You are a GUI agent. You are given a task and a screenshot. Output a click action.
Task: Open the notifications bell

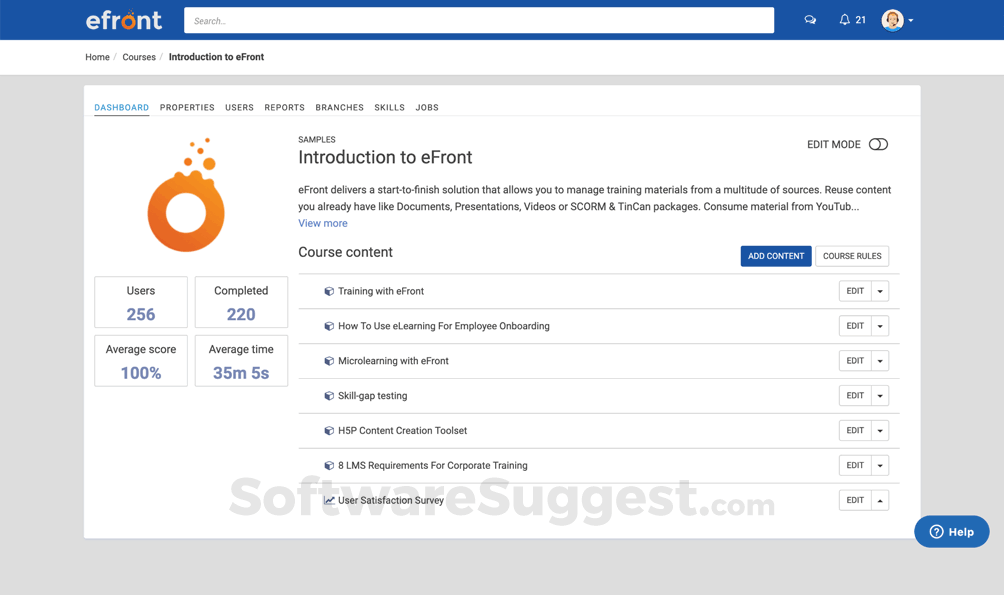pyautogui.click(x=844, y=19)
